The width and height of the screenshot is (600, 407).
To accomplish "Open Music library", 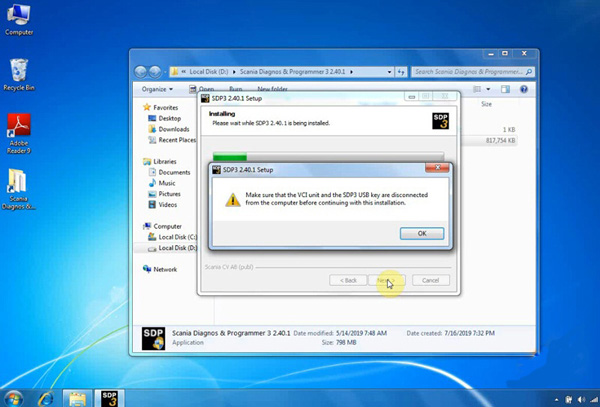I will [x=162, y=183].
